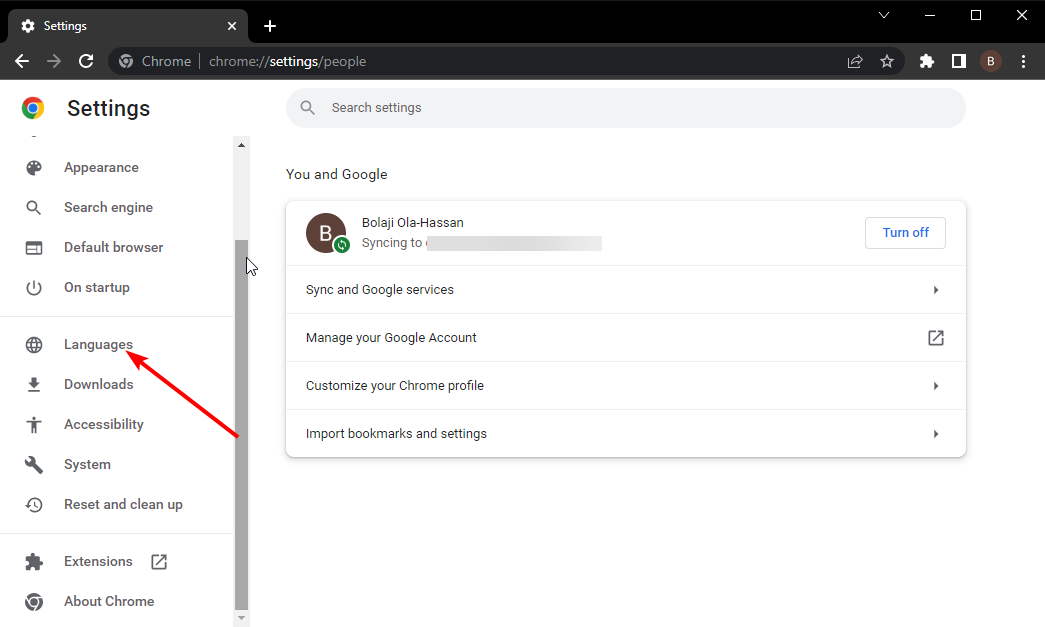Click the sidebar scroll down arrow

(241, 618)
